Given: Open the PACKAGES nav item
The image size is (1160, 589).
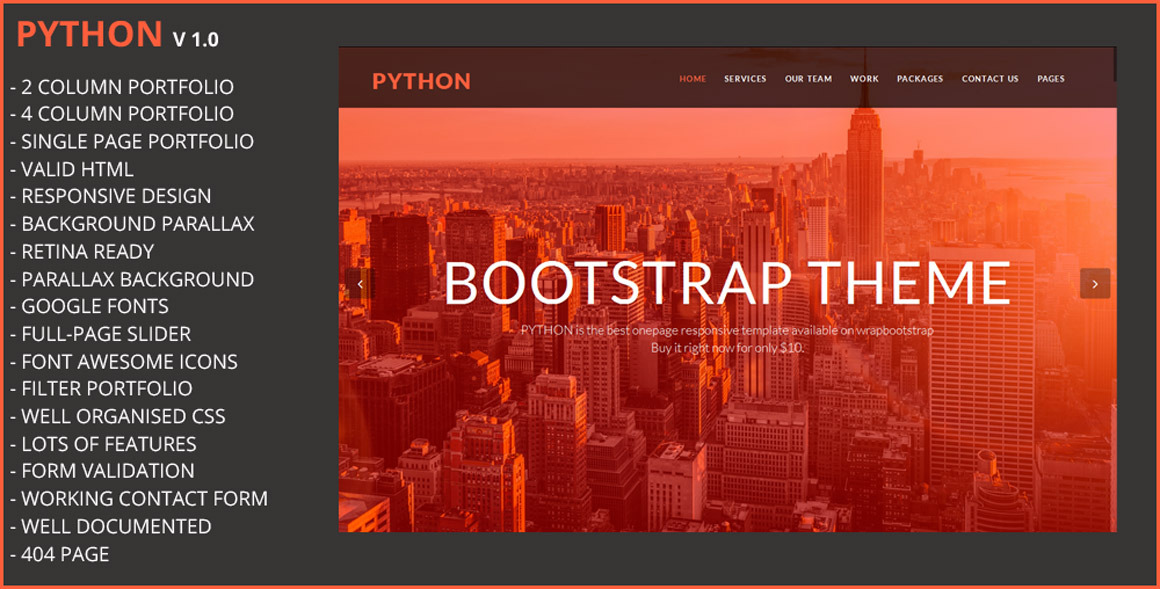Looking at the screenshot, I should (x=920, y=78).
